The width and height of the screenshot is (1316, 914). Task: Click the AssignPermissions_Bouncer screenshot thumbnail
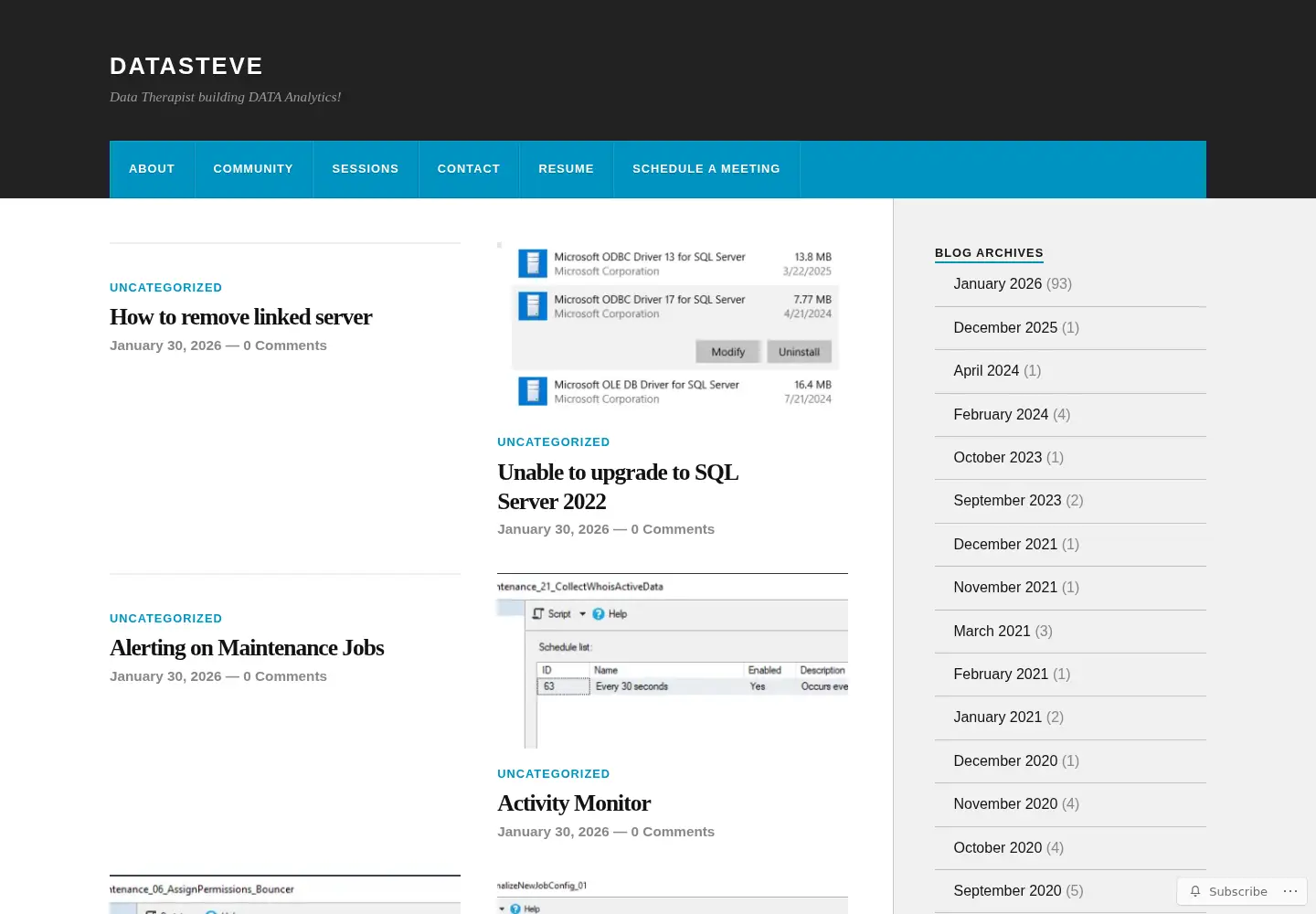[285, 895]
